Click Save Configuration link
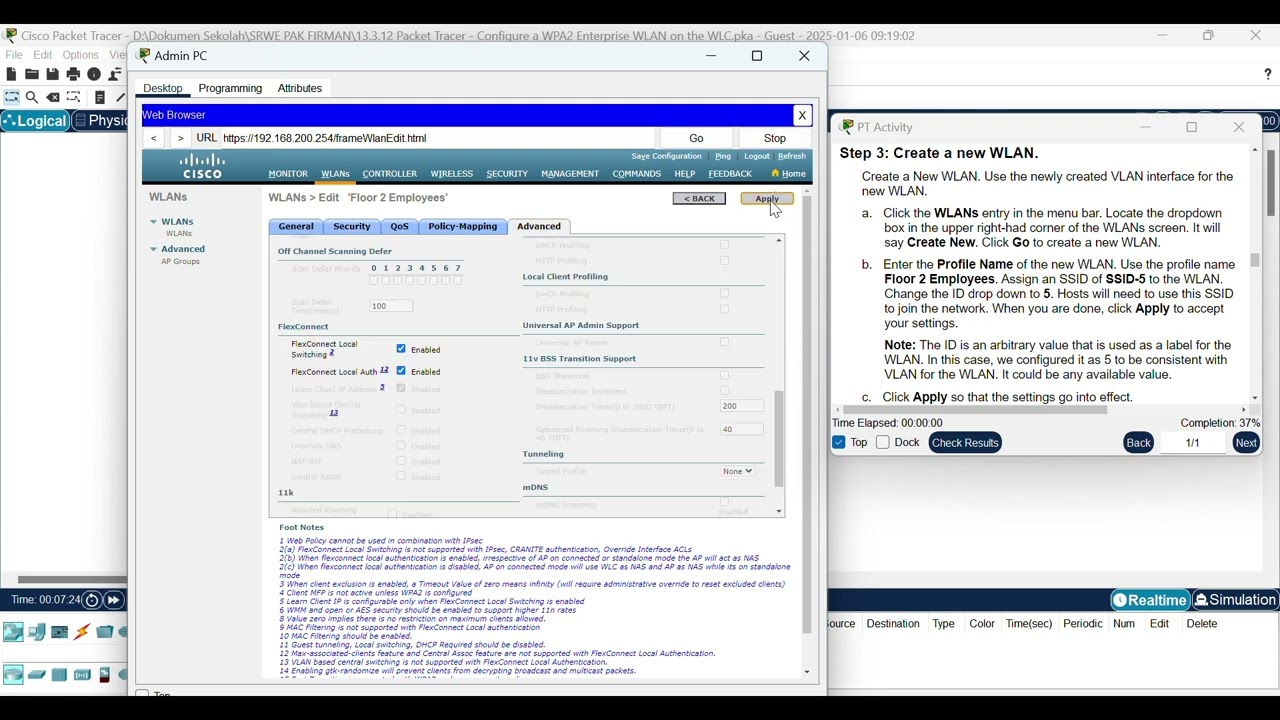Viewport: 1280px width, 720px height. click(x=667, y=156)
